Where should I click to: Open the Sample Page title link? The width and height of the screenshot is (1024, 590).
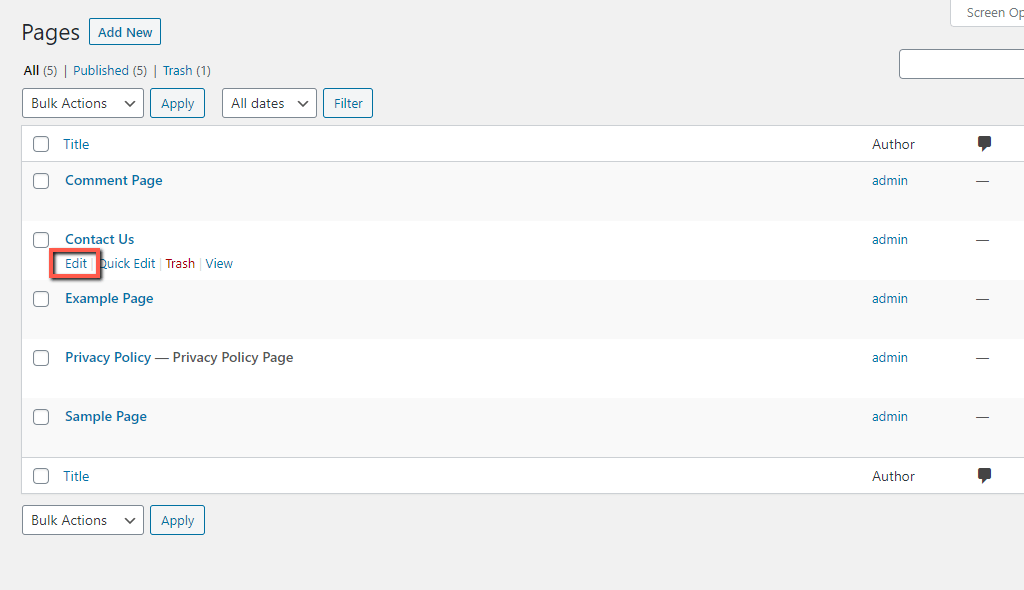point(106,416)
